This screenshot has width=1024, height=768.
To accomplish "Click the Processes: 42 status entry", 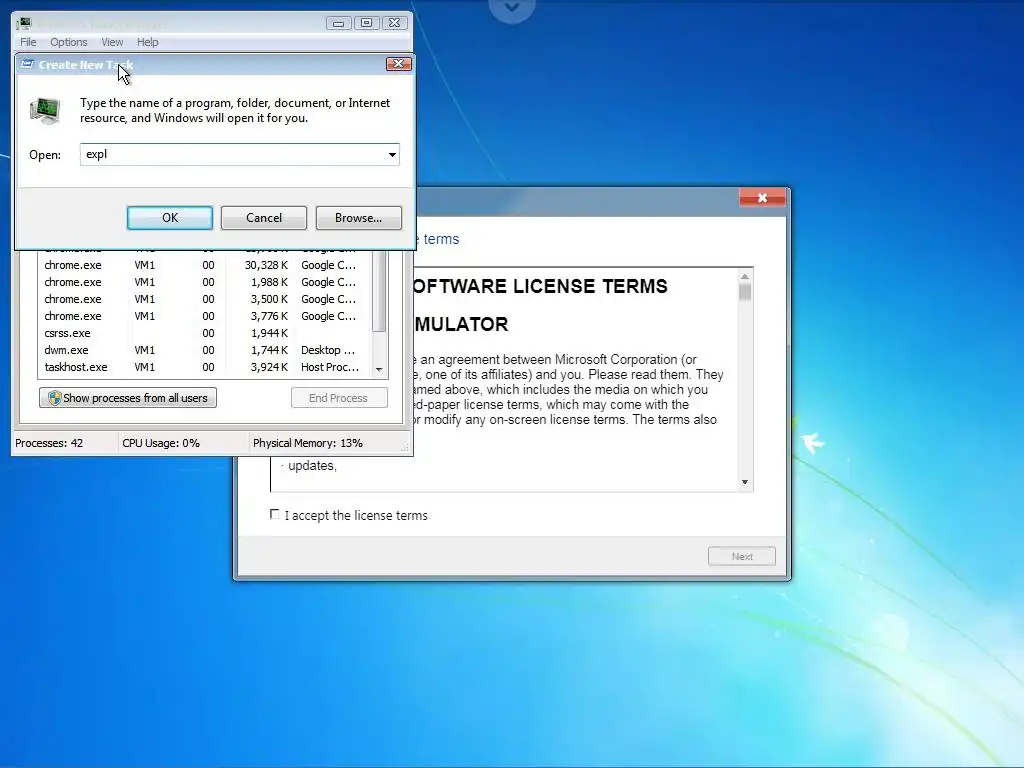I will pyautogui.click(x=49, y=443).
